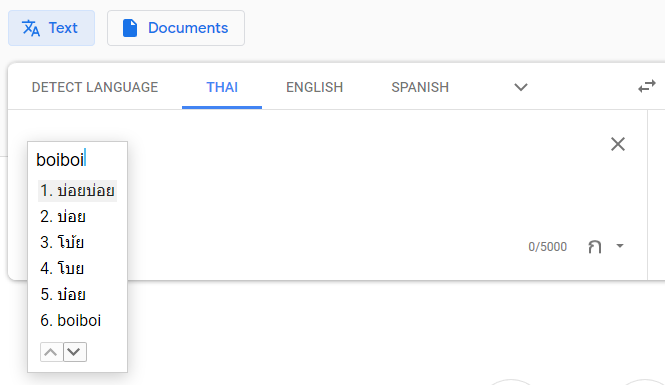Switch source language to Spanish

tap(420, 87)
